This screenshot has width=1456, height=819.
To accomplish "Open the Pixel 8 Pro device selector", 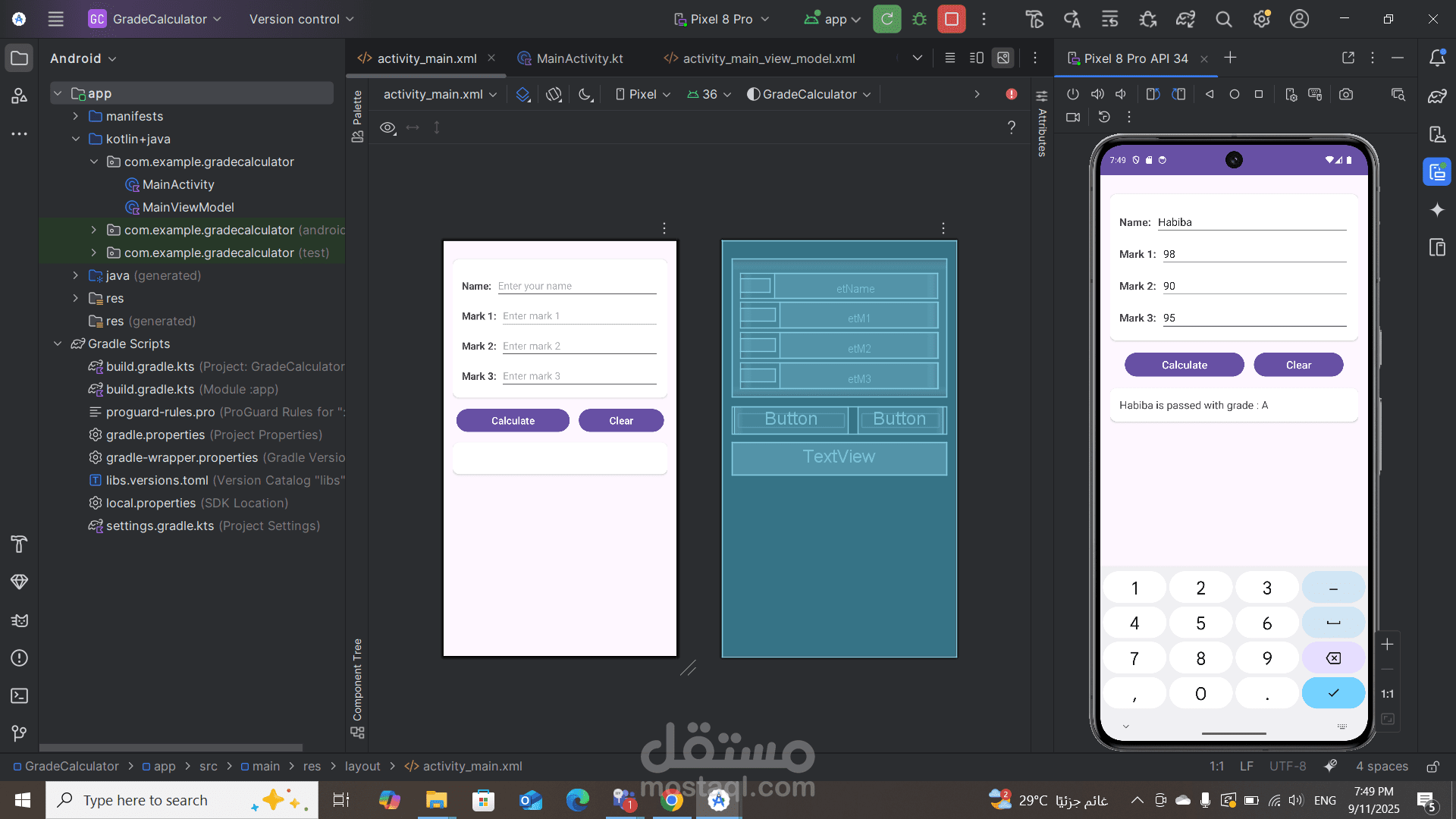I will tap(721, 19).
